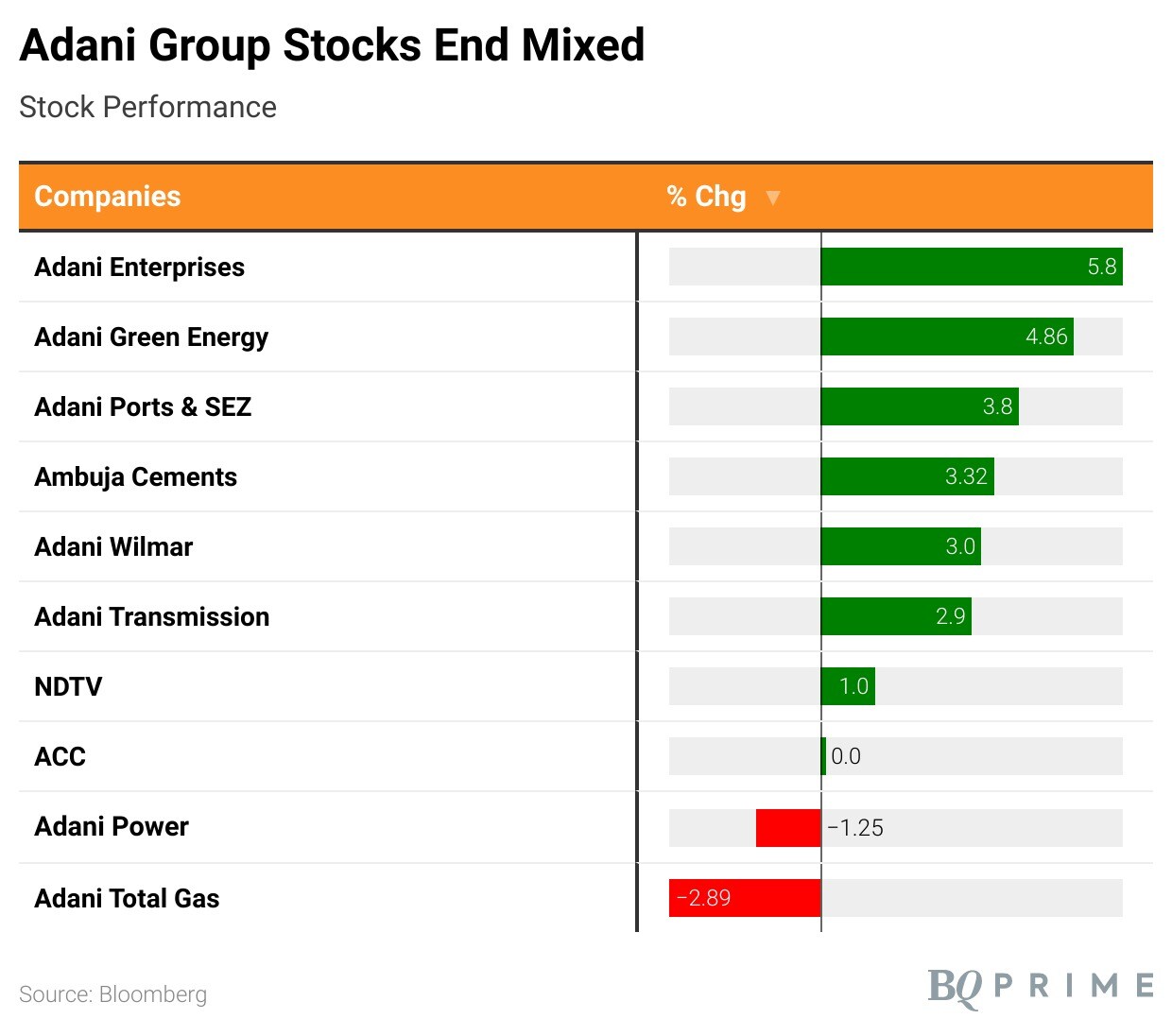
Task: Click the % Chg column header
Action: pyautogui.click(x=706, y=197)
